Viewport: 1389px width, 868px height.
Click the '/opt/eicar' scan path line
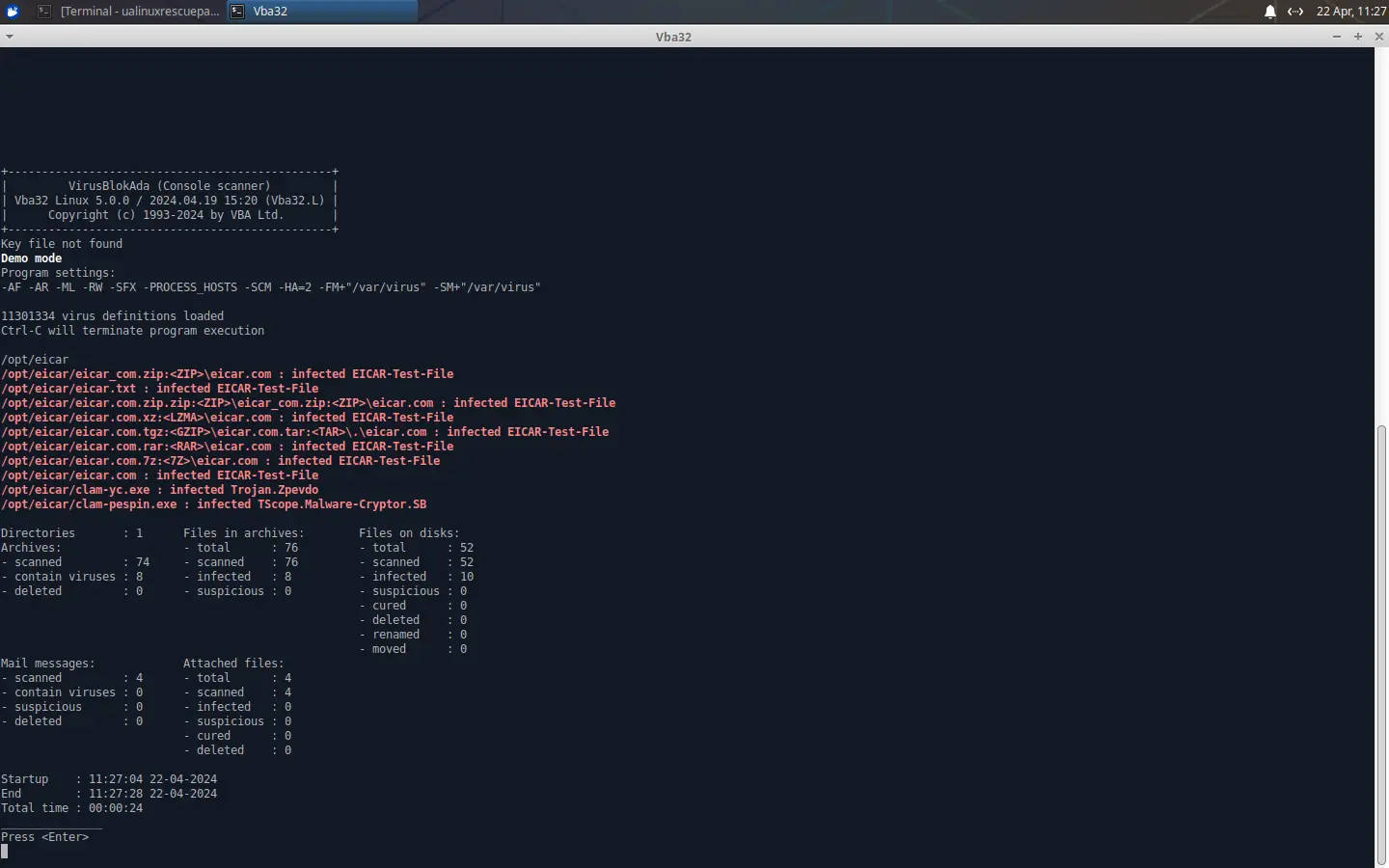pyautogui.click(x=35, y=360)
